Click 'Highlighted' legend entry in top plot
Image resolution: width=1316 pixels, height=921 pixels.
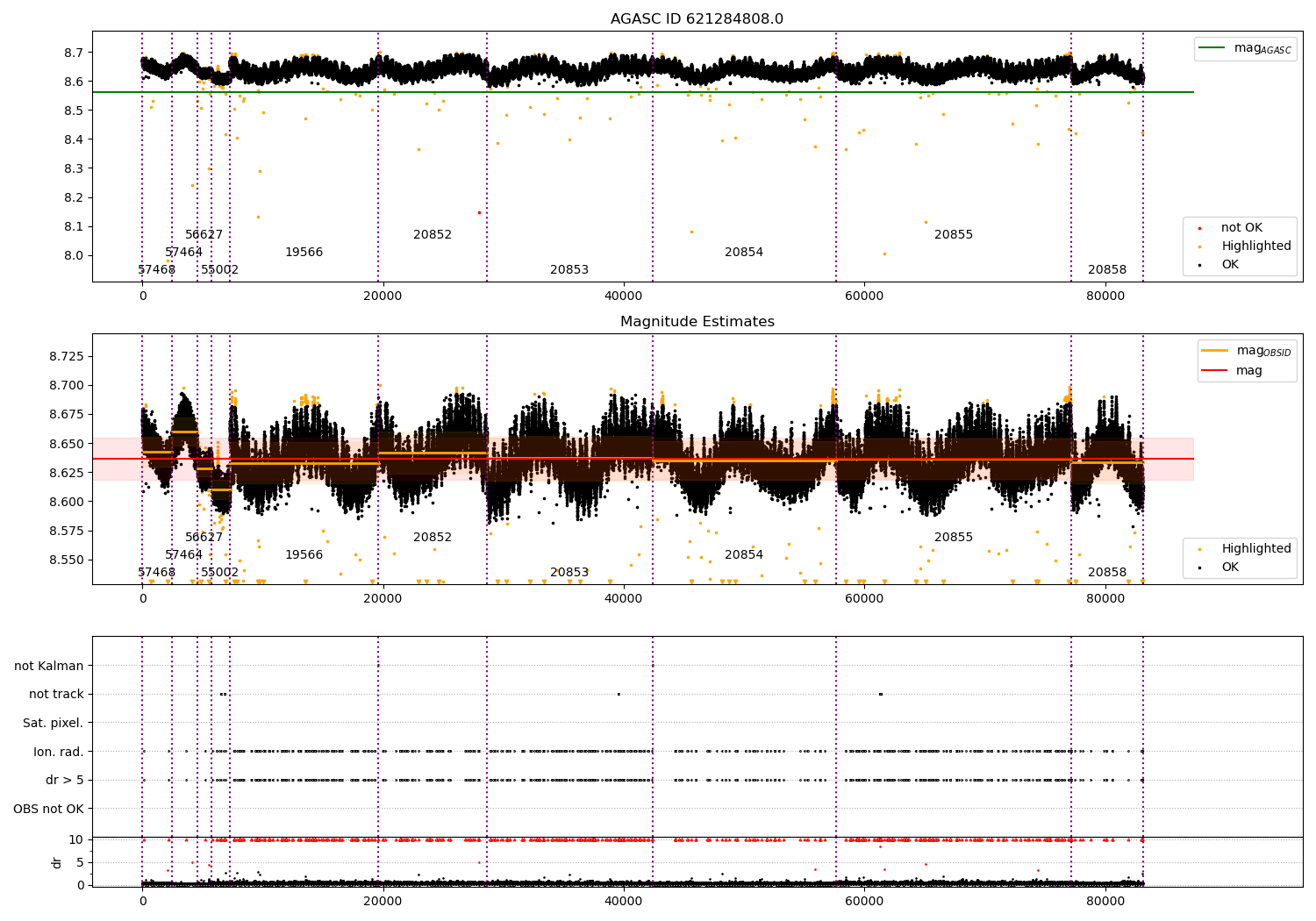pos(1245,246)
